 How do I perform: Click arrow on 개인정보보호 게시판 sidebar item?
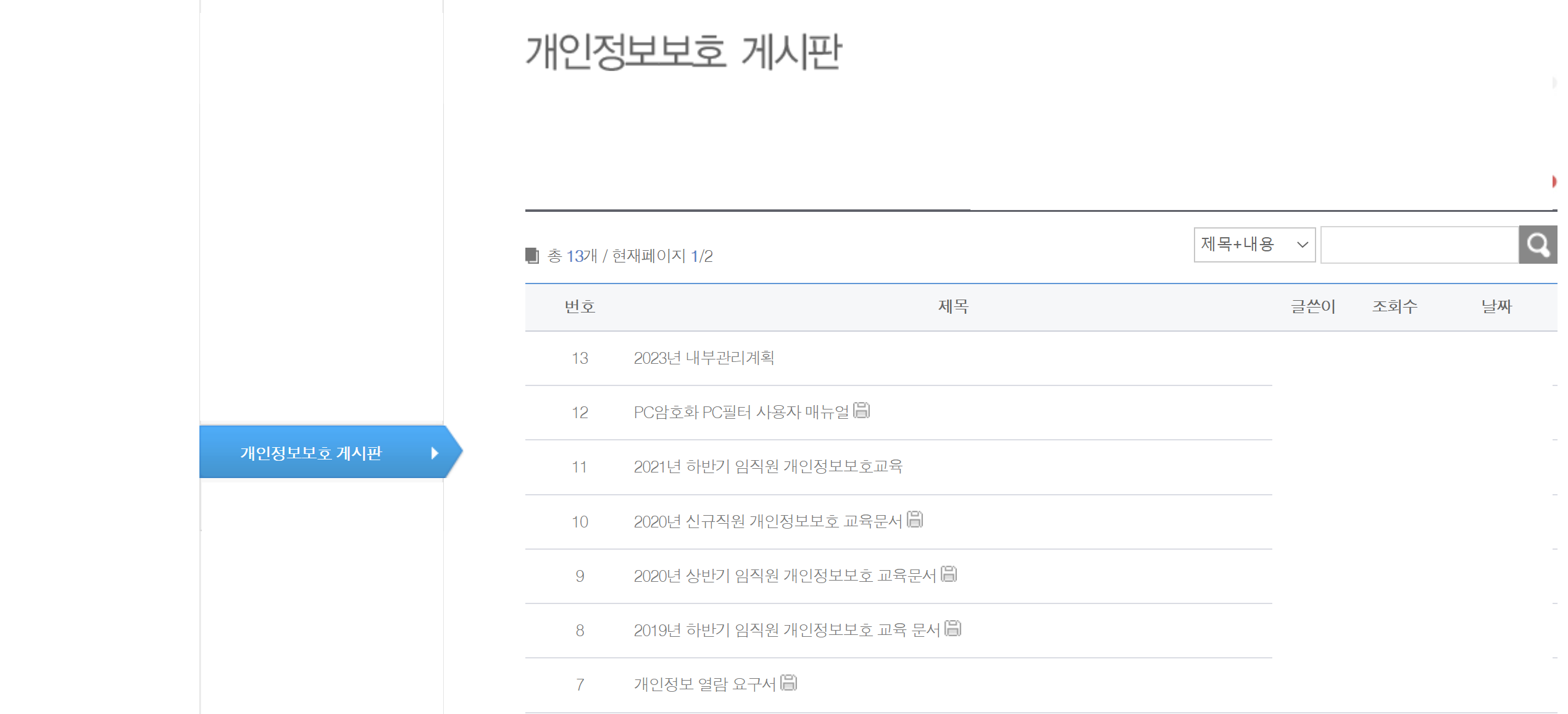tap(435, 453)
